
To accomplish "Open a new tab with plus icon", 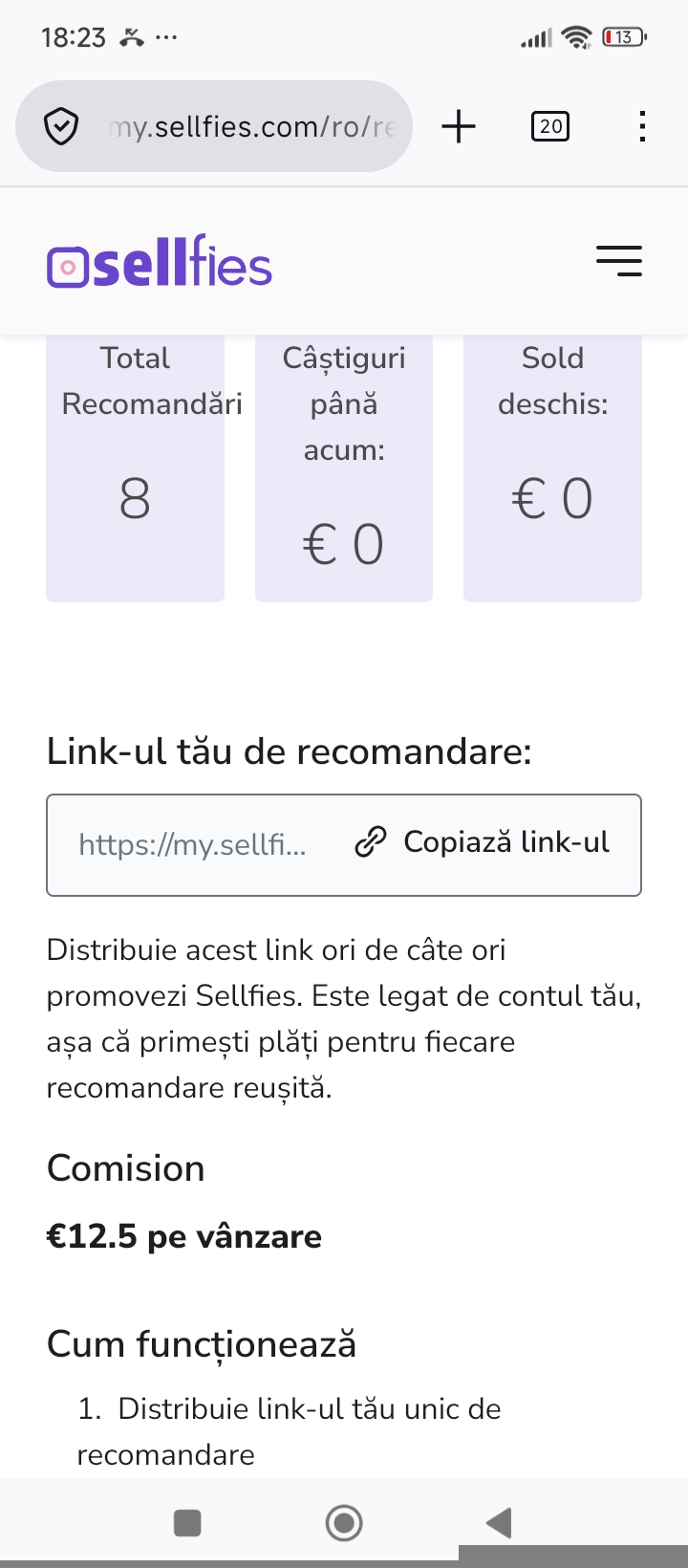I will pyautogui.click(x=459, y=126).
